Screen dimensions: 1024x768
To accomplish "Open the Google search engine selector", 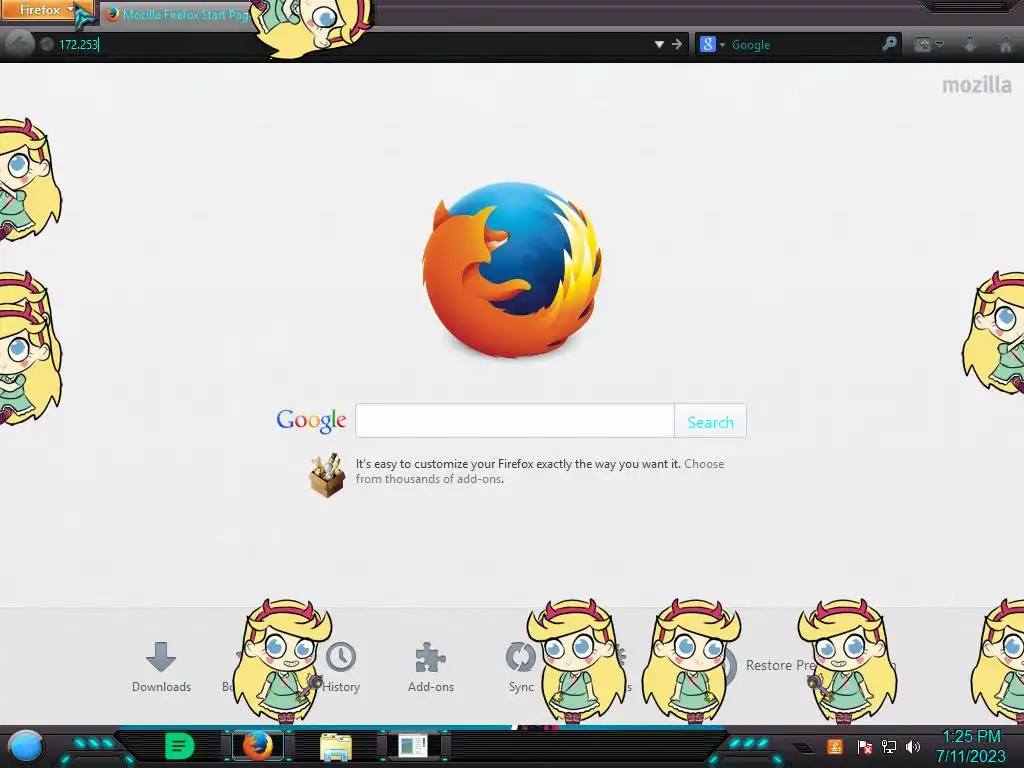I will tap(712, 44).
